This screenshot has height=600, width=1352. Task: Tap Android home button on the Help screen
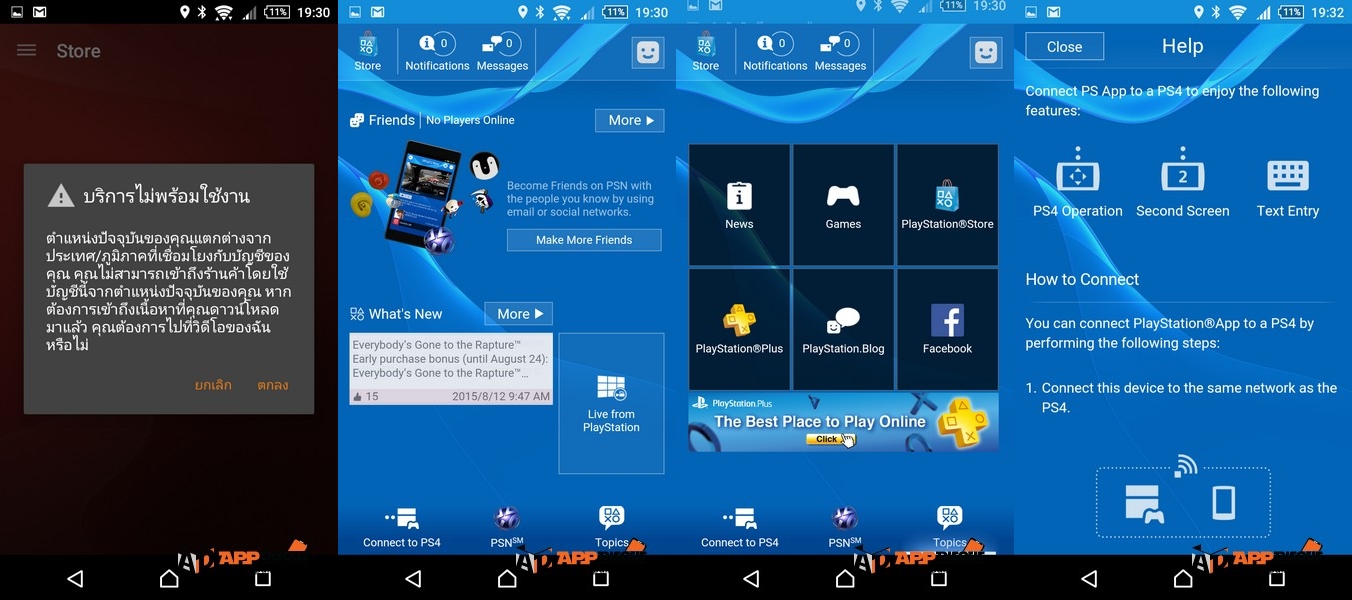1183,579
